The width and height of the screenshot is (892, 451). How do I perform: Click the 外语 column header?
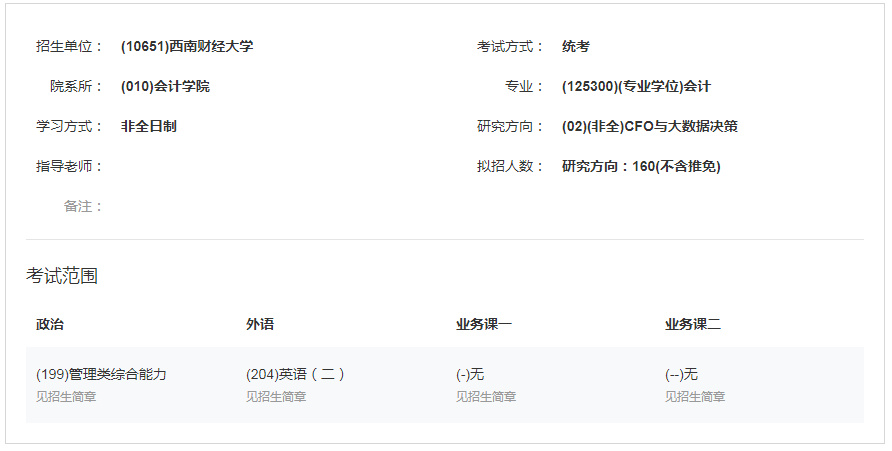click(260, 324)
